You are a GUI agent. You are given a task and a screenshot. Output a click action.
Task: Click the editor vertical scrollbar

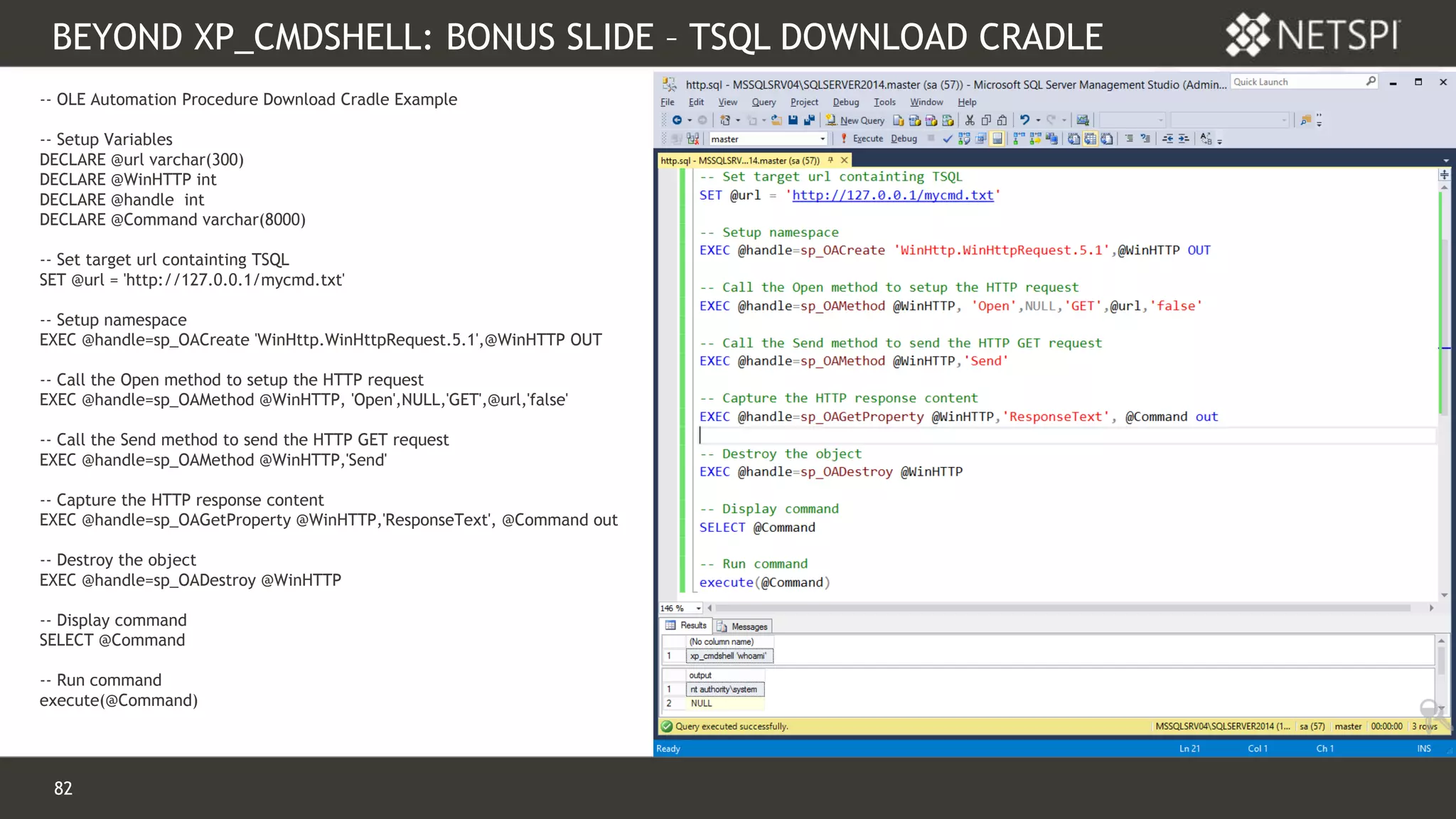[x=1444, y=391]
